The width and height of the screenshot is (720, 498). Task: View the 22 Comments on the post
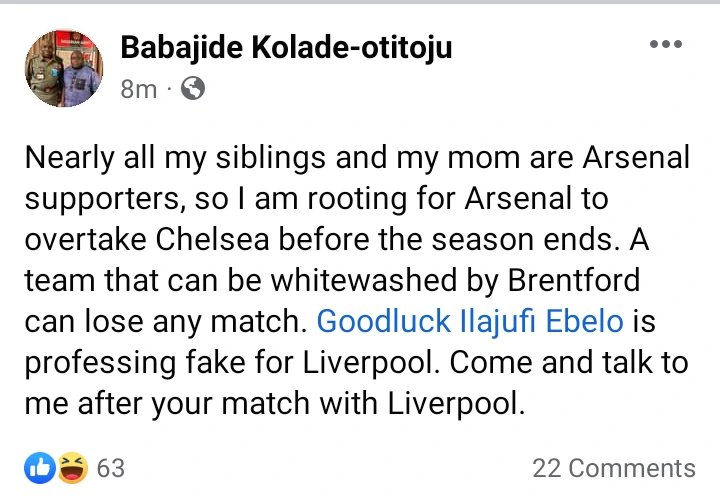tap(613, 468)
